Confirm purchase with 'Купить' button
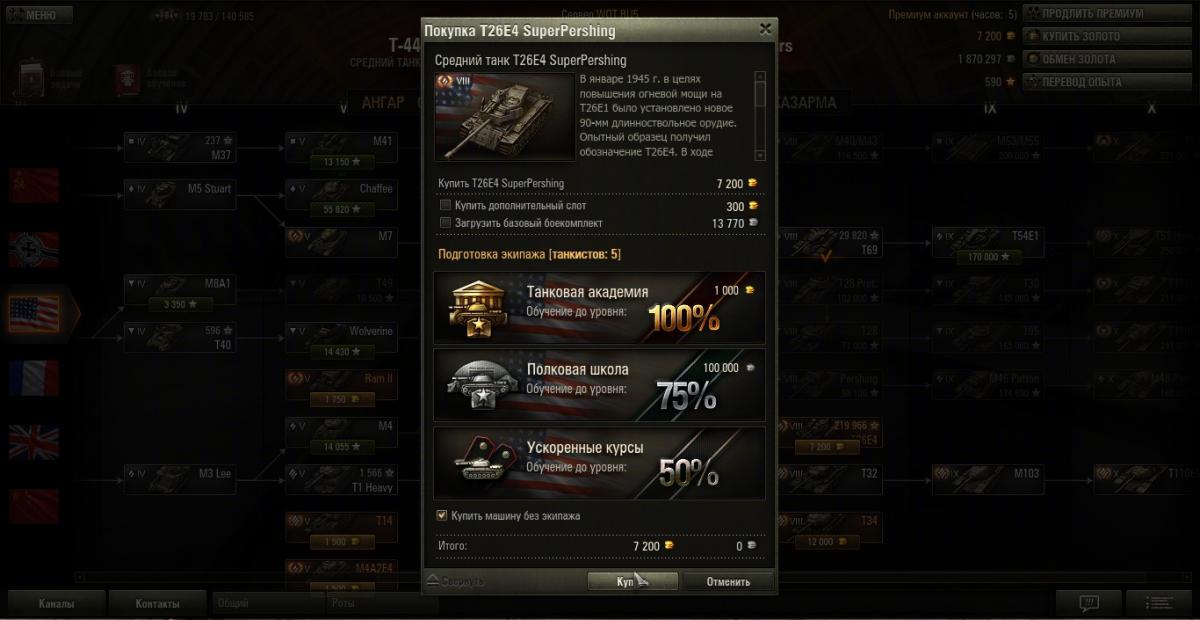Screen dimensions: 1200x620 point(632,581)
